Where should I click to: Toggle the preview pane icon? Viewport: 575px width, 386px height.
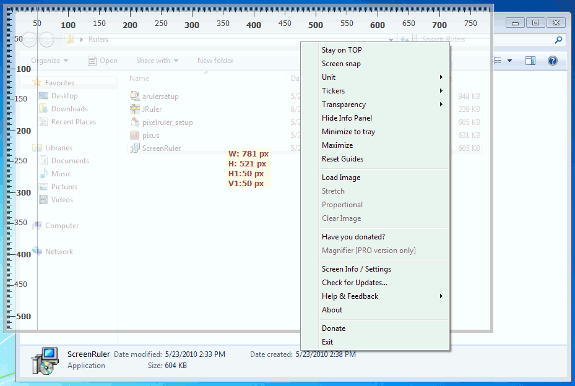pos(530,60)
